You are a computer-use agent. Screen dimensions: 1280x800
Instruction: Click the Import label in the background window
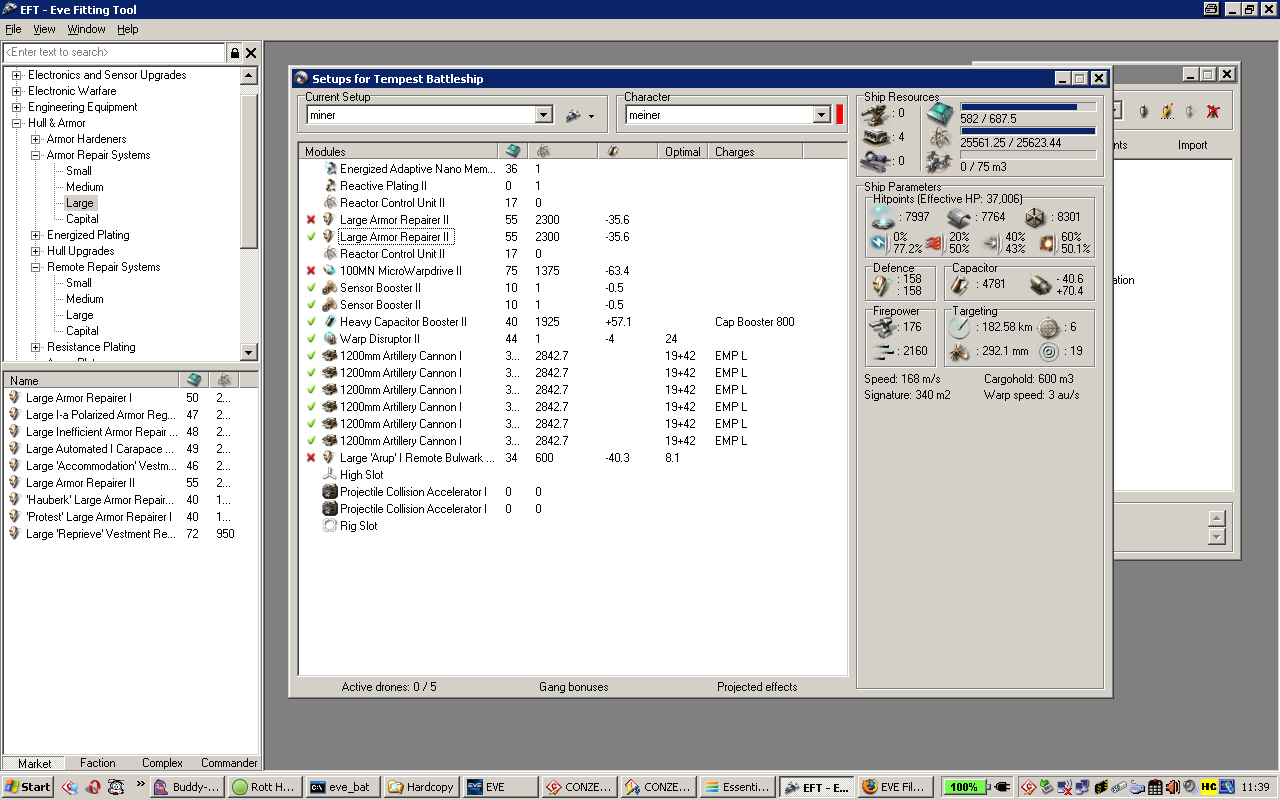[1192, 145]
